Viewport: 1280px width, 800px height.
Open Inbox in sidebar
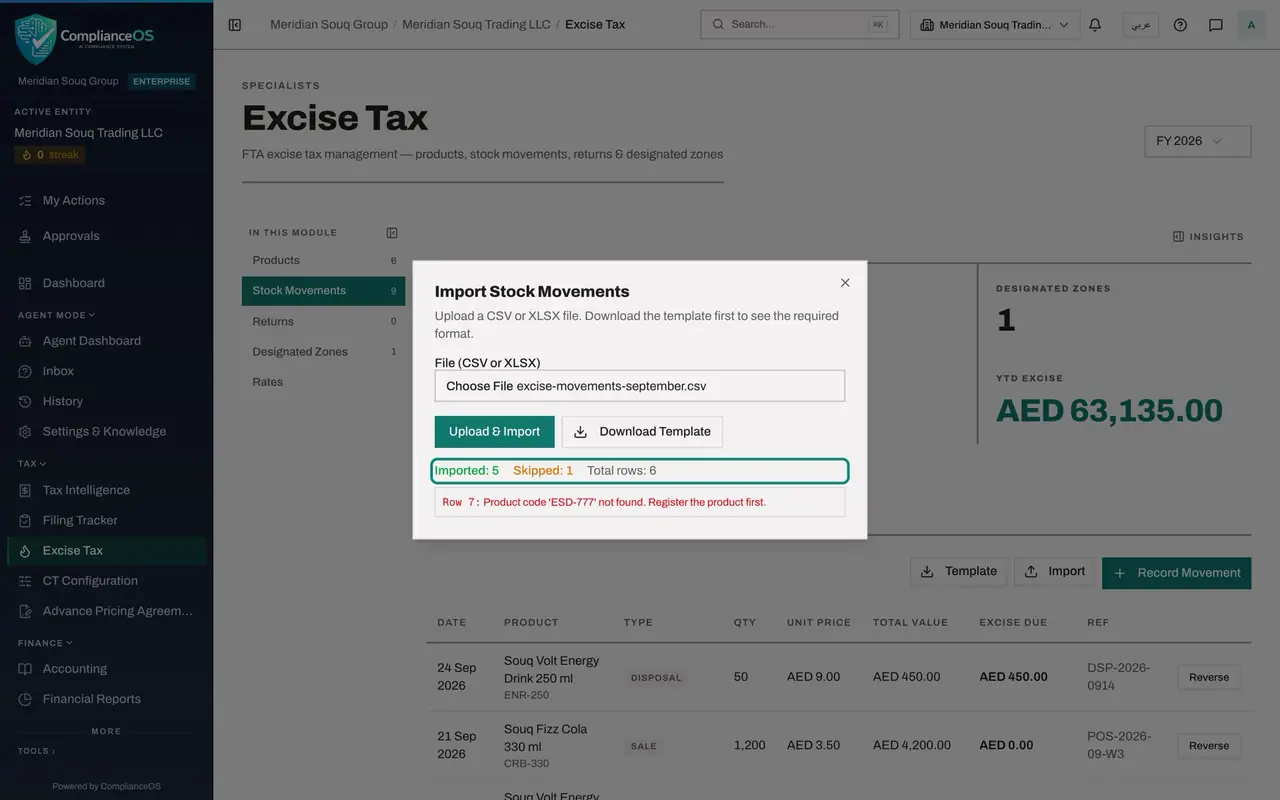click(x=106, y=371)
